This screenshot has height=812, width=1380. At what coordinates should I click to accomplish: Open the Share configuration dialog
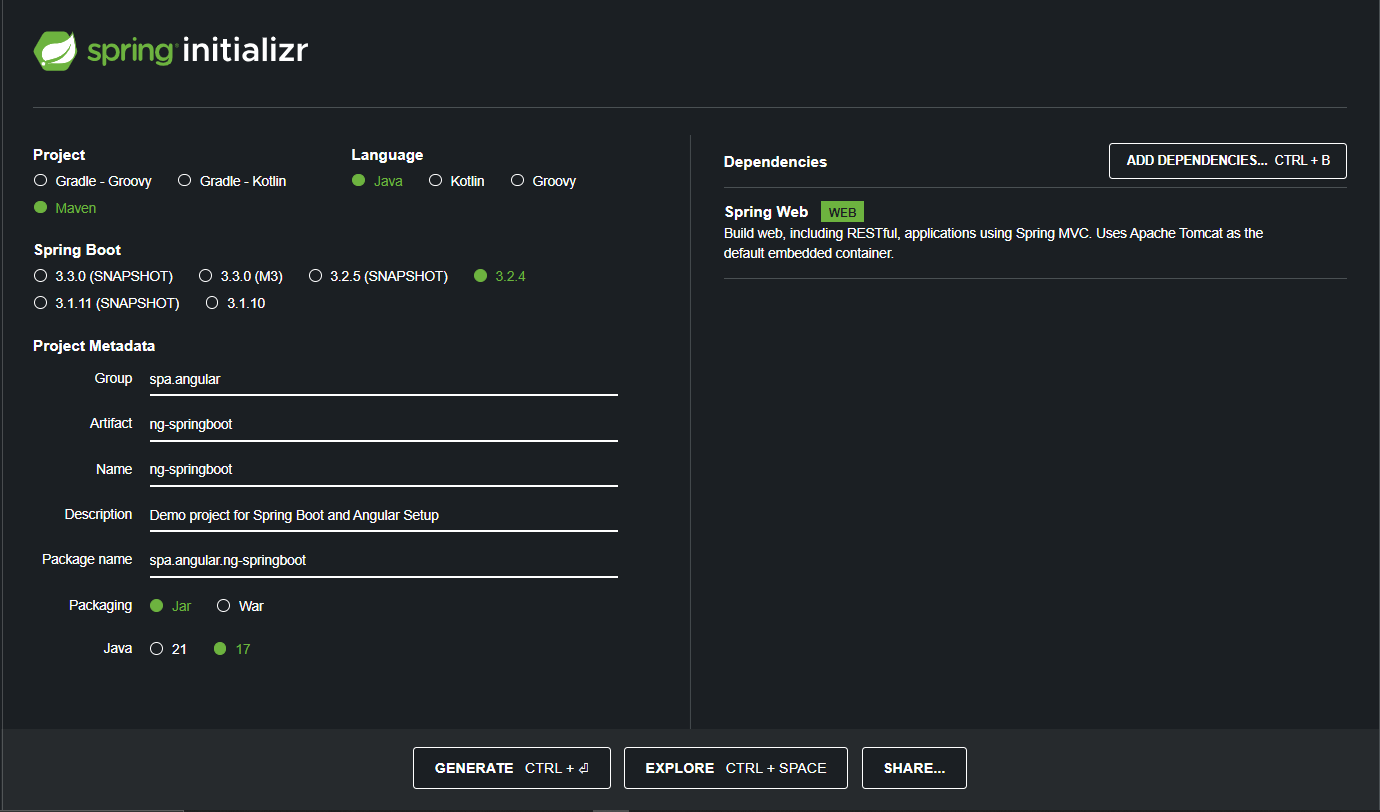click(914, 768)
